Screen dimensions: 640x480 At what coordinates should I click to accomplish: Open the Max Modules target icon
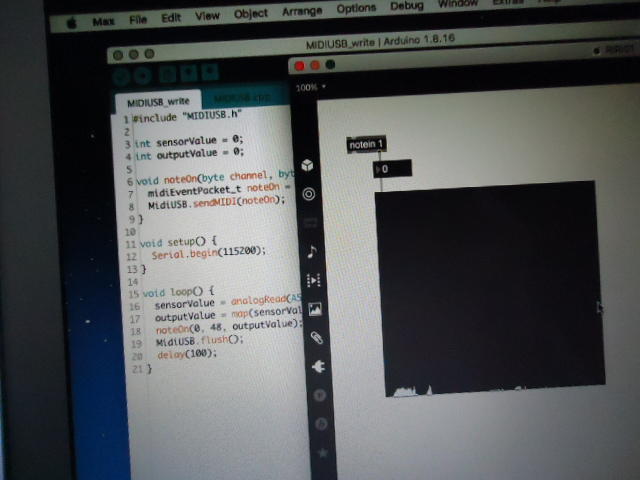pos(309,194)
